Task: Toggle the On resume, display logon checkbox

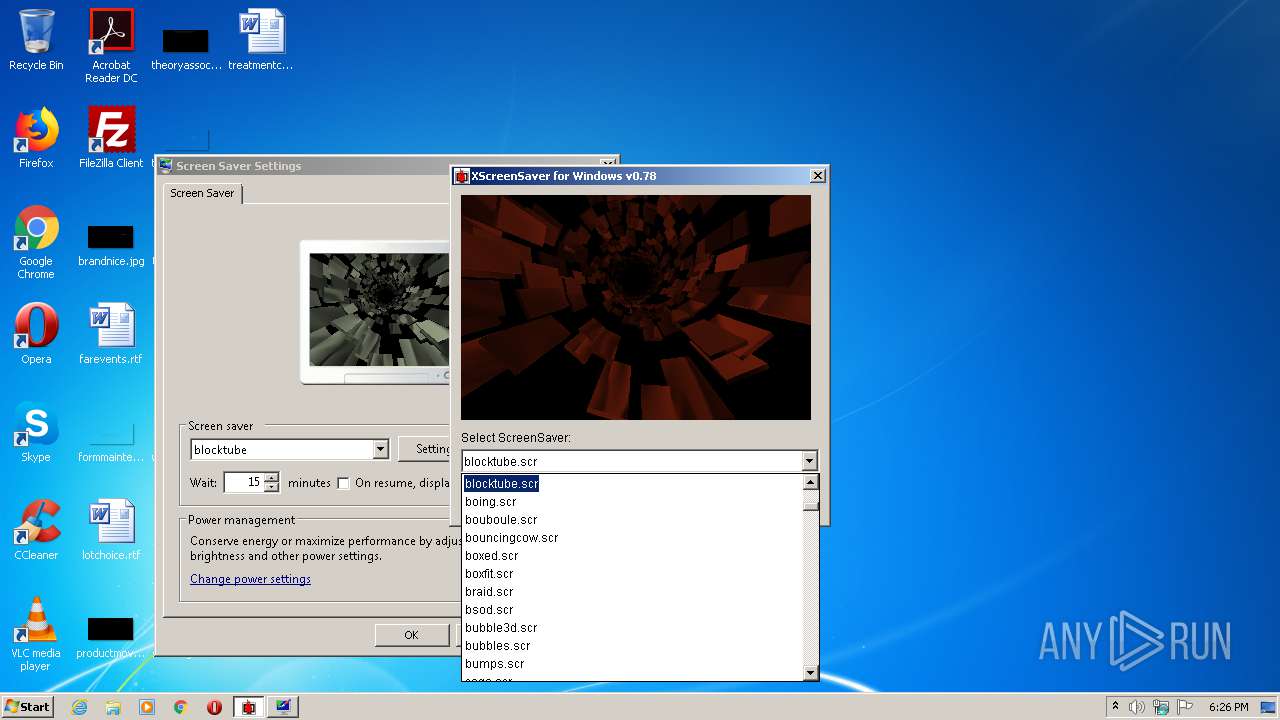Action: pos(343,483)
